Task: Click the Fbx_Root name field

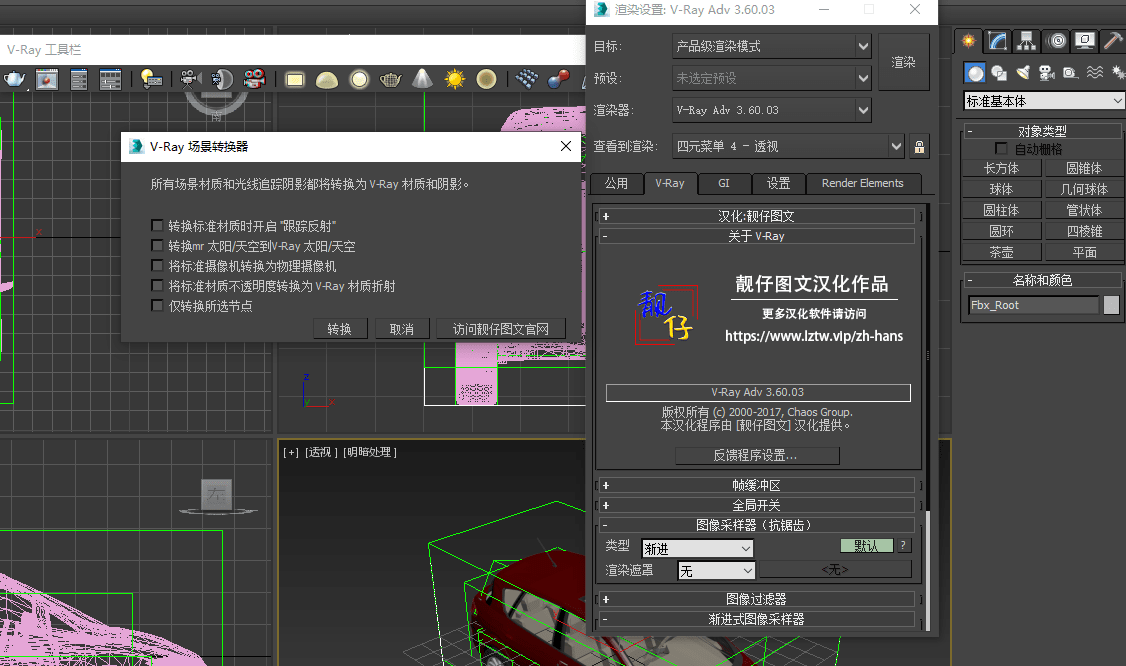Action: [x=1033, y=305]
